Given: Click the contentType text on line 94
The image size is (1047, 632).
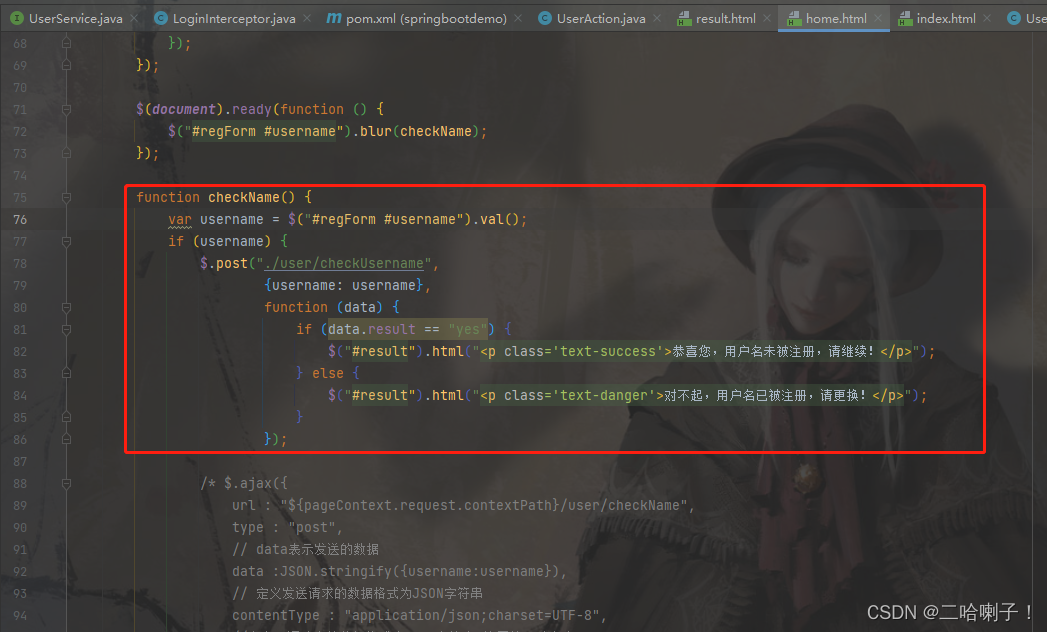Looking at the screenshot, I should pyautogui.click(x=276, y=615).
